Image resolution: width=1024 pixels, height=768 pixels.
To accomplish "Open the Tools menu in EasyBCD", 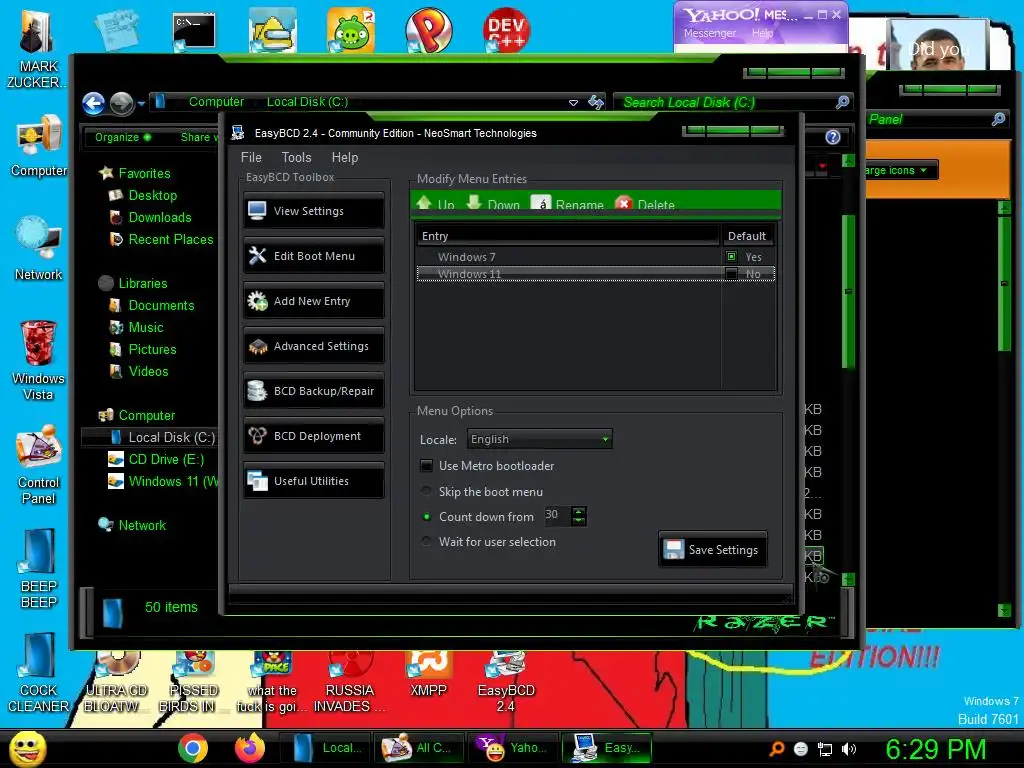I will click(296, 157).
